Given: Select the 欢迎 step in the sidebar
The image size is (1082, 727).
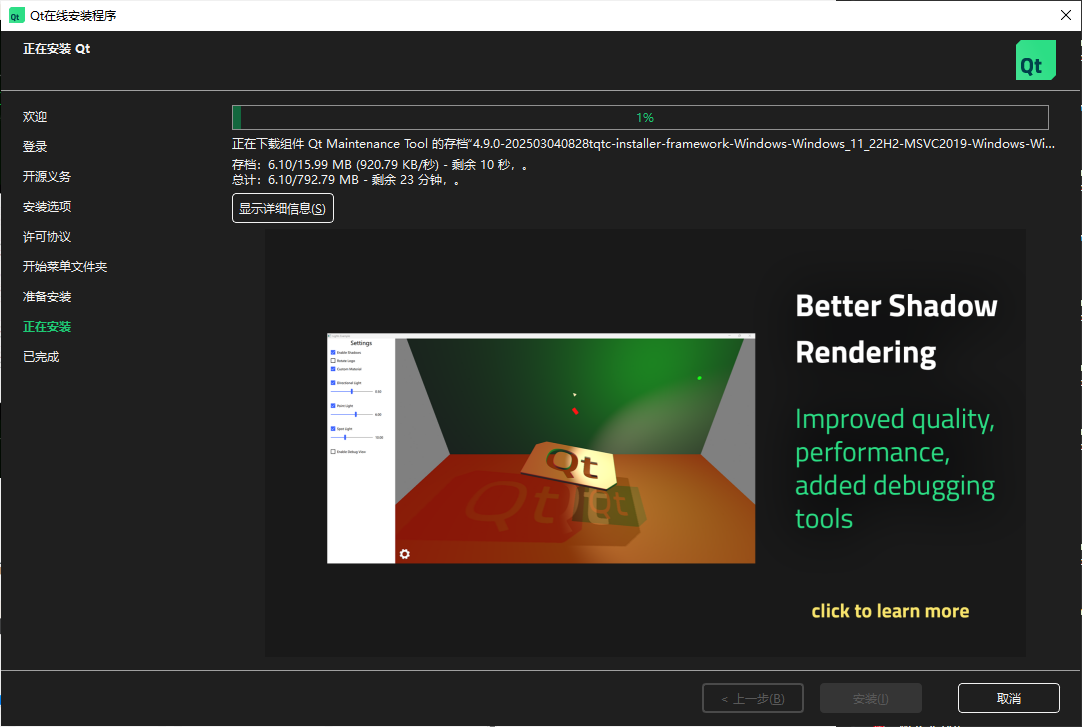Looking at the screenshot, I should click(35, 117).
